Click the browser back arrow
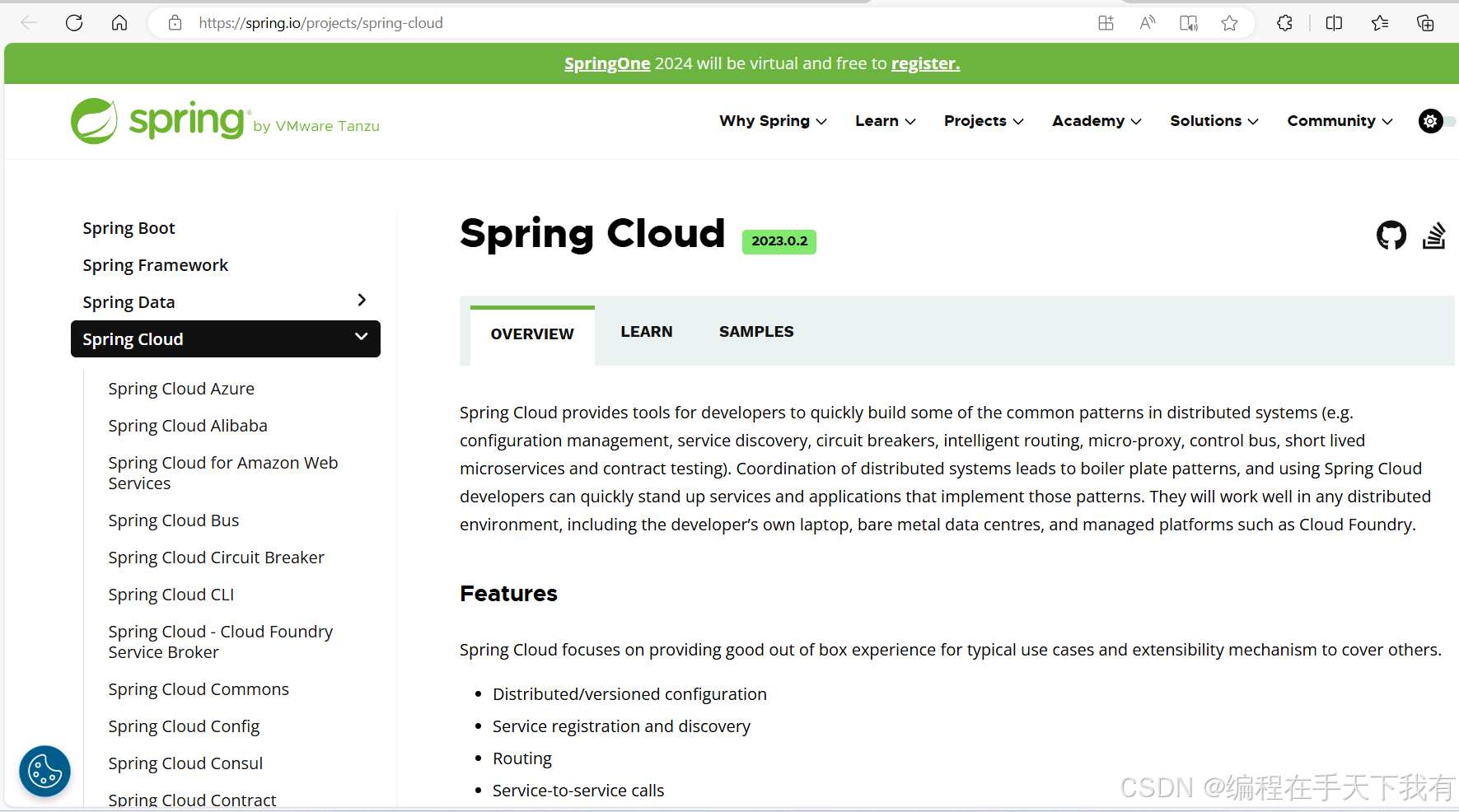Screen dimensions: 1459x812 pyautogui.click(x=29, y=23)
